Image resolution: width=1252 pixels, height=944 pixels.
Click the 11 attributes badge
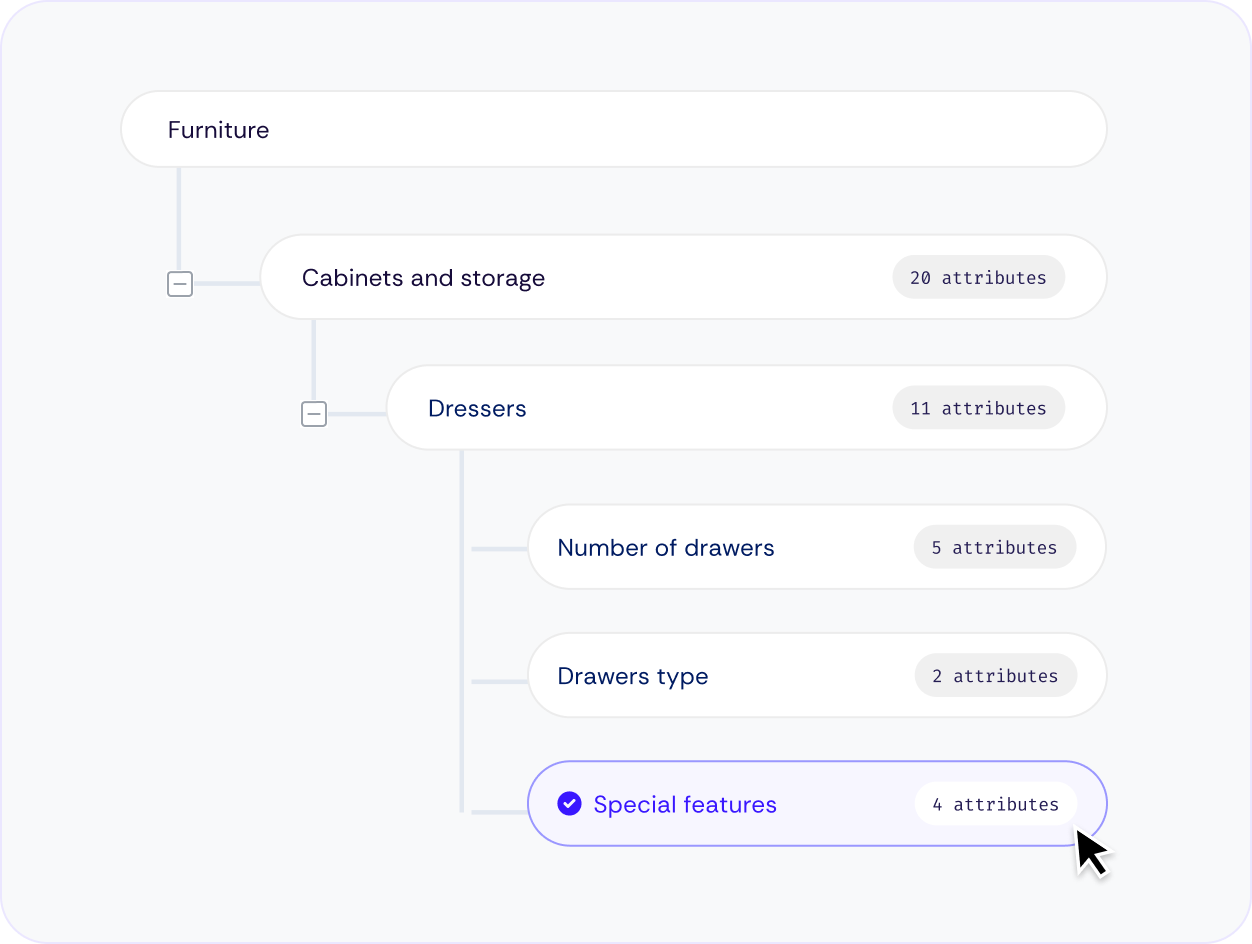[x=978, y=408]
